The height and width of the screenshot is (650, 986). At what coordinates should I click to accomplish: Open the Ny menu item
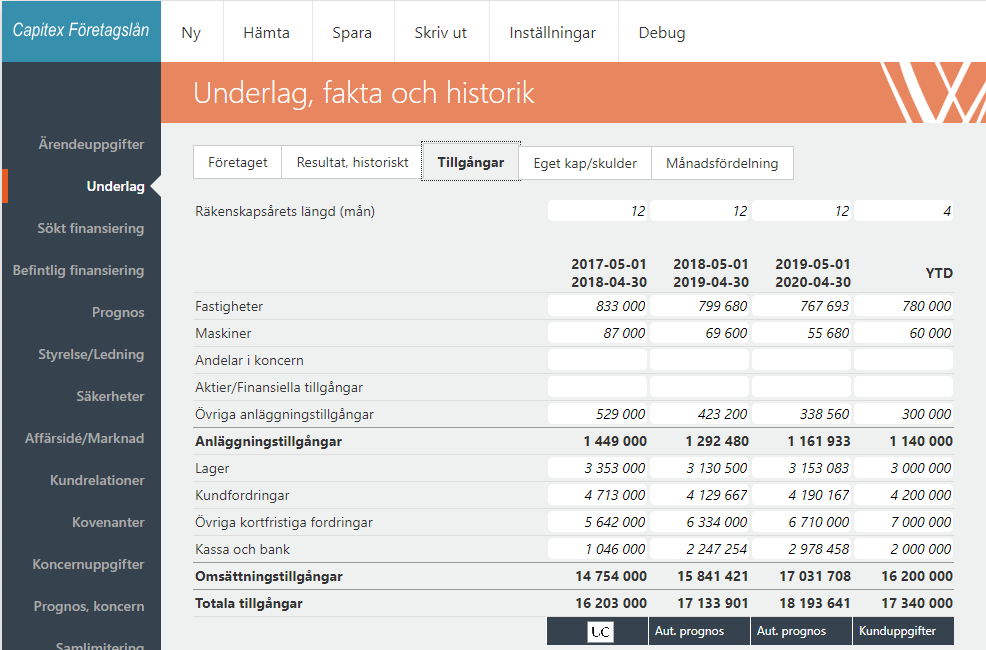[x=191, y=33]
